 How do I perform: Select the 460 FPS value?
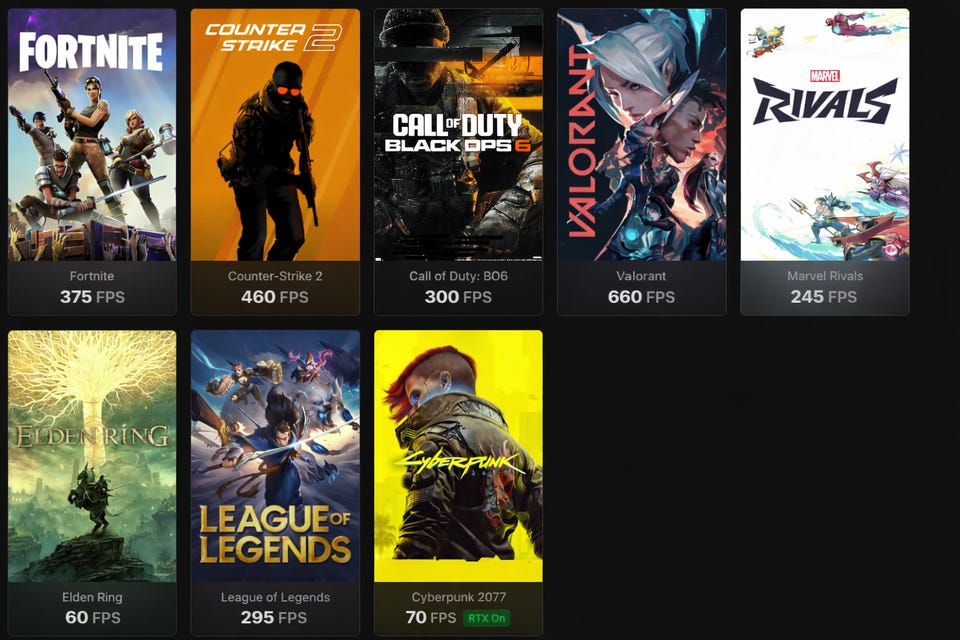(x=274, y=297)
